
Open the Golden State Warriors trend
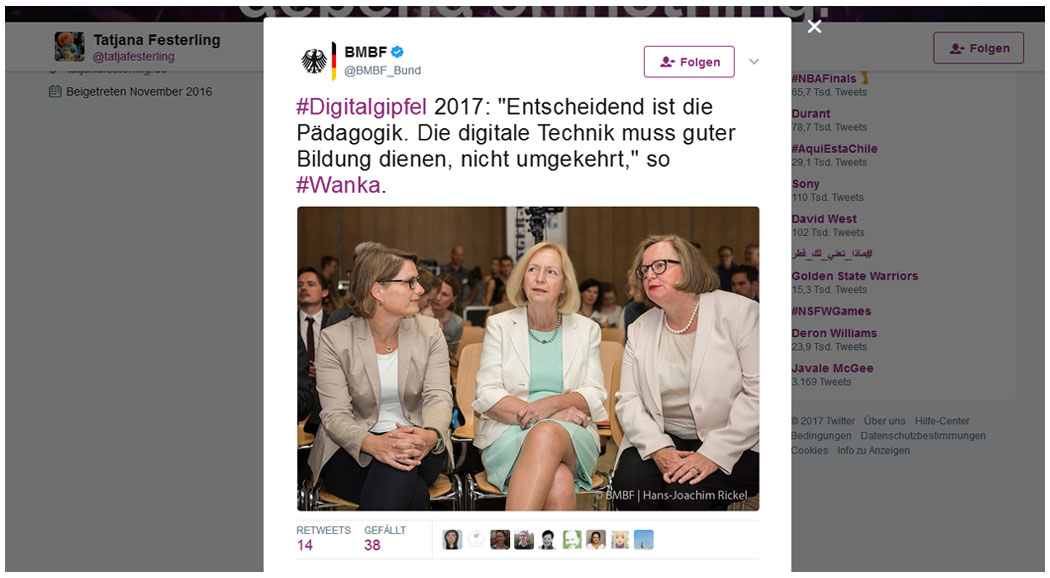click(x=854, y=276)
